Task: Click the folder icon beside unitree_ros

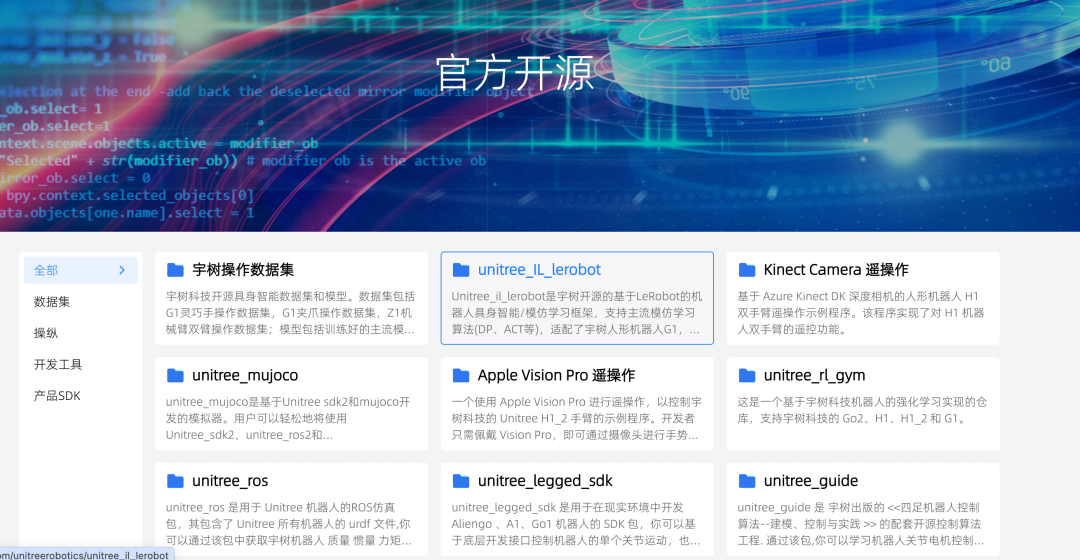Action: [x=176, y=481]
